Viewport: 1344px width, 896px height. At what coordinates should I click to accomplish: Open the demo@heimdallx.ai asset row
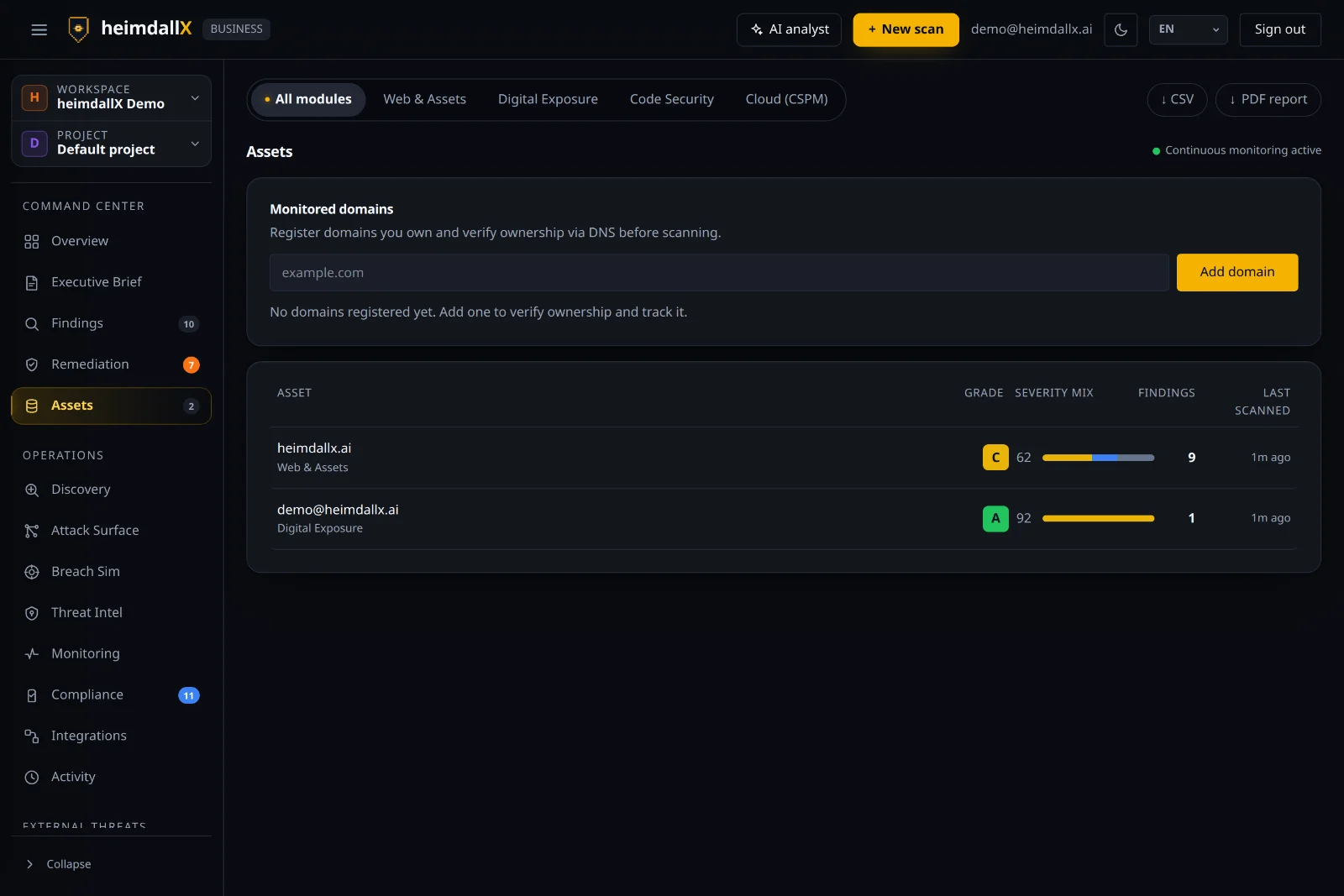click(x=783, y=519)
